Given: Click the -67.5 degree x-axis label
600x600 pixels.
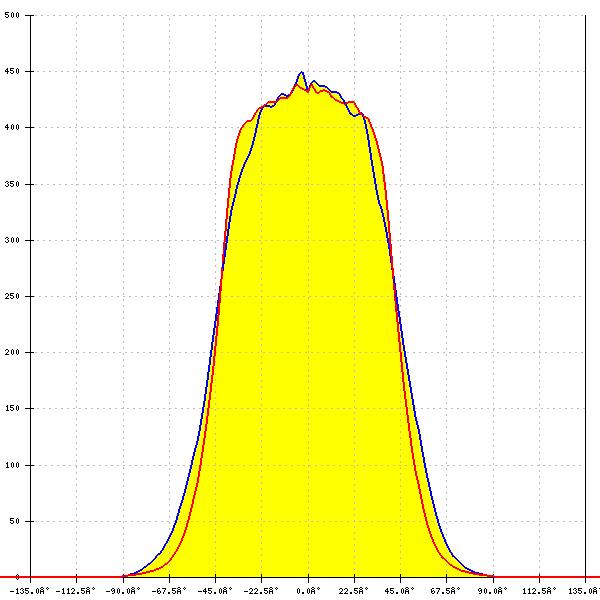Looking at the screenshot, I should tap(169, 591).
